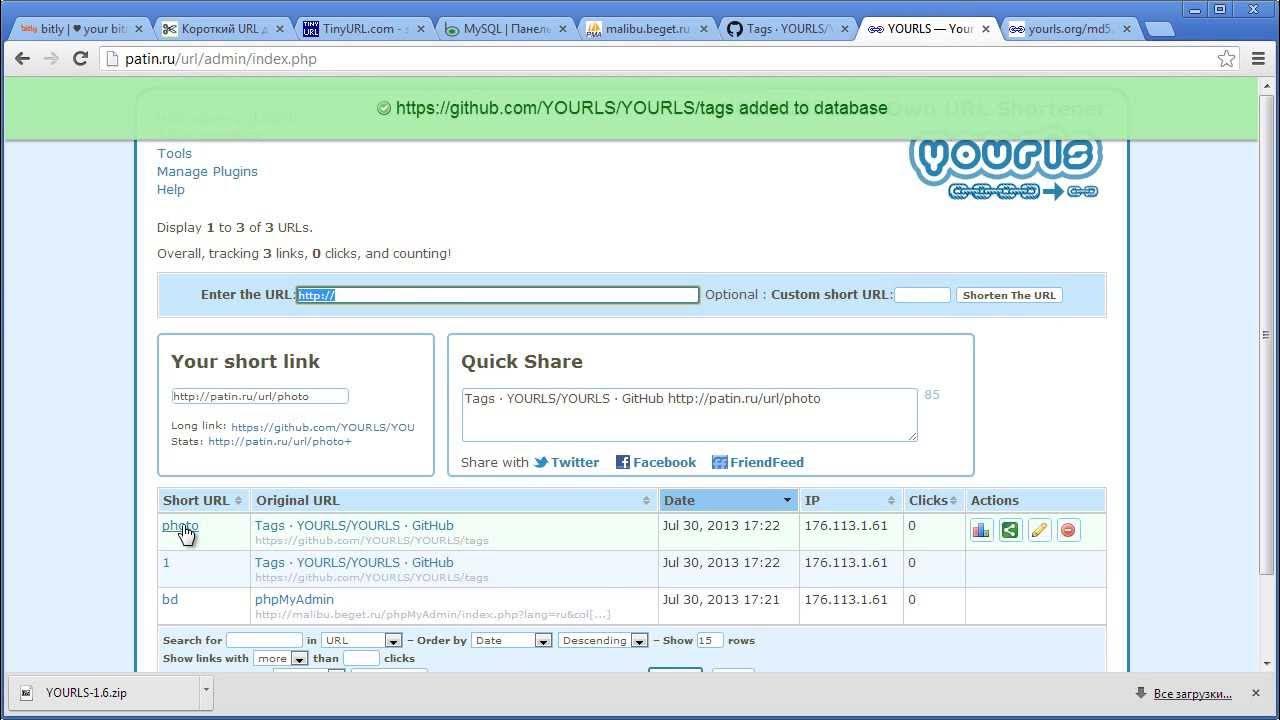Switch to the malibu.beget.ru tab
Viewport: 1280px width, 720px height.
point(647,29)
